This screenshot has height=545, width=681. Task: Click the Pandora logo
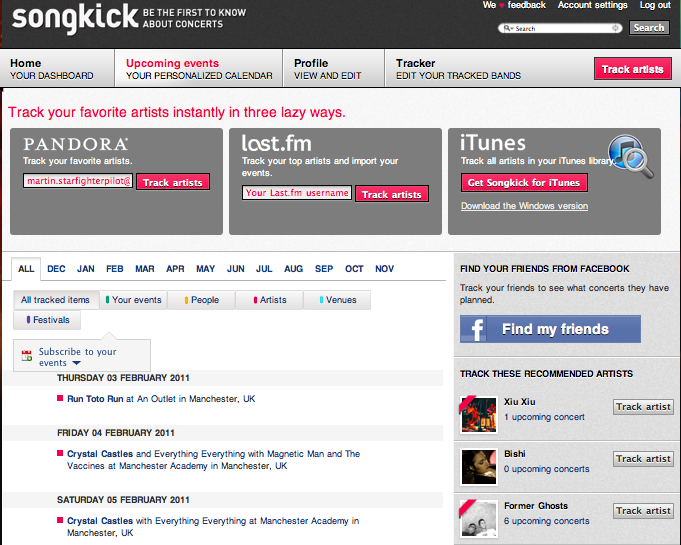click(76, 144)
